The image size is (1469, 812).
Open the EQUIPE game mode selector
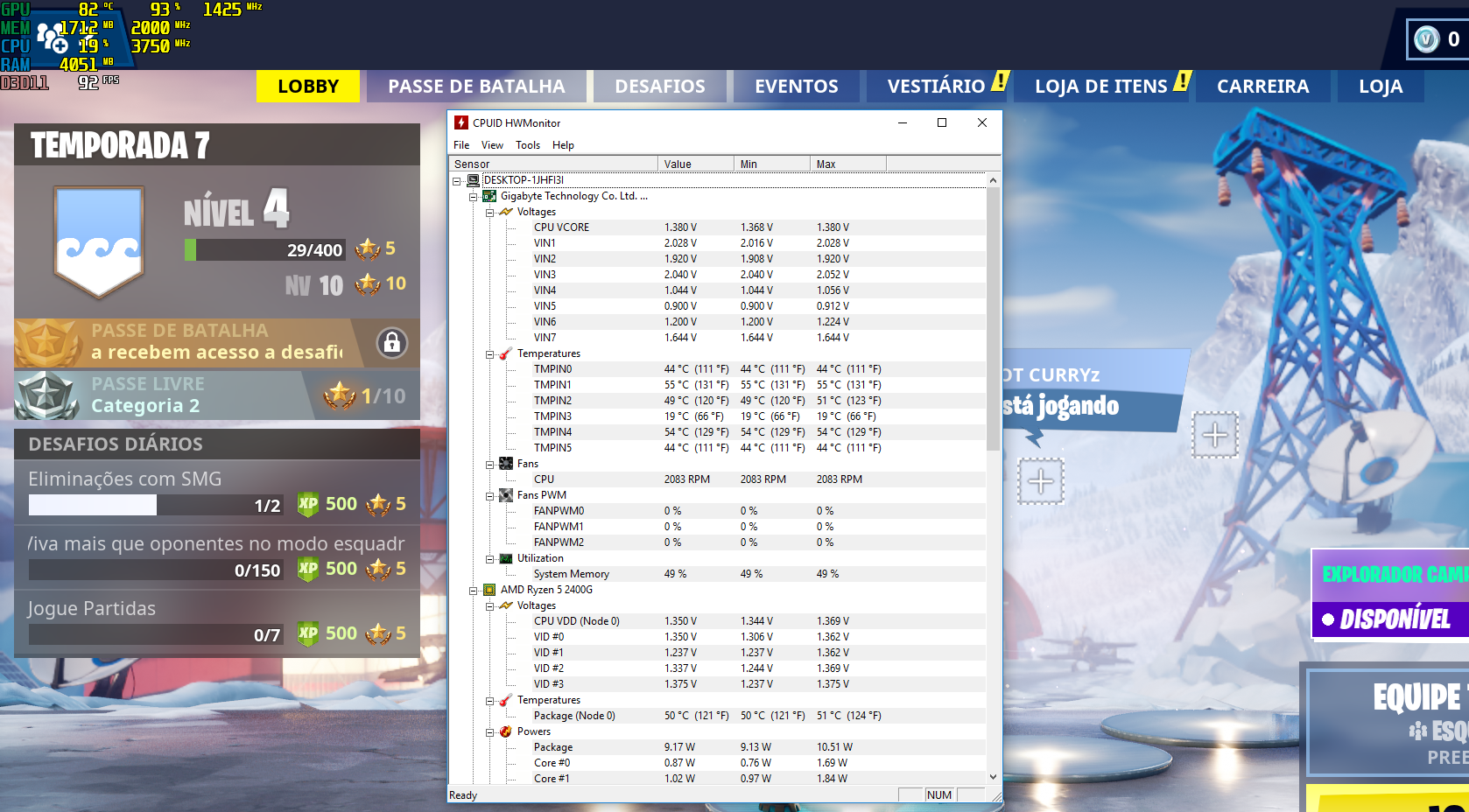click(x=1388, y=723)
